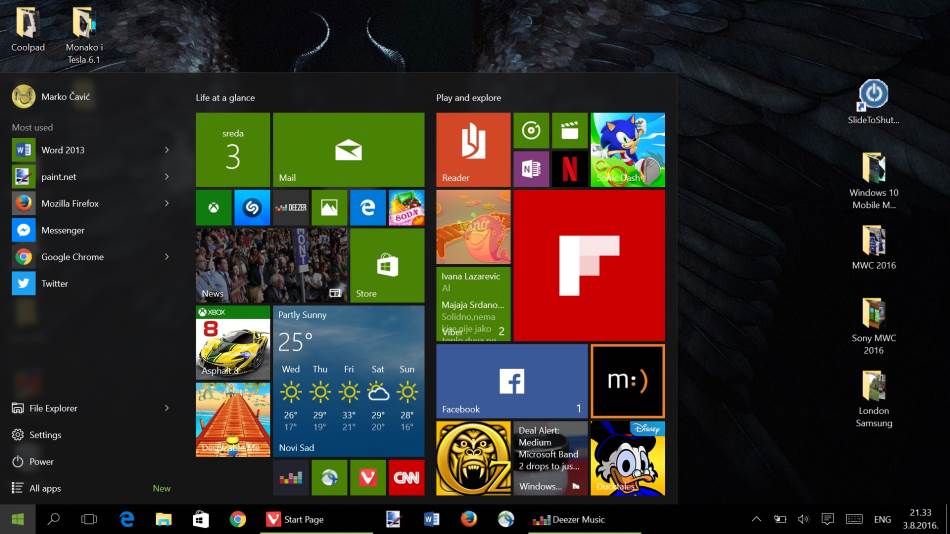Select the SlideToShut desktop shortcut
This screenshot has height=534, width=950.
tap(873, 102)
